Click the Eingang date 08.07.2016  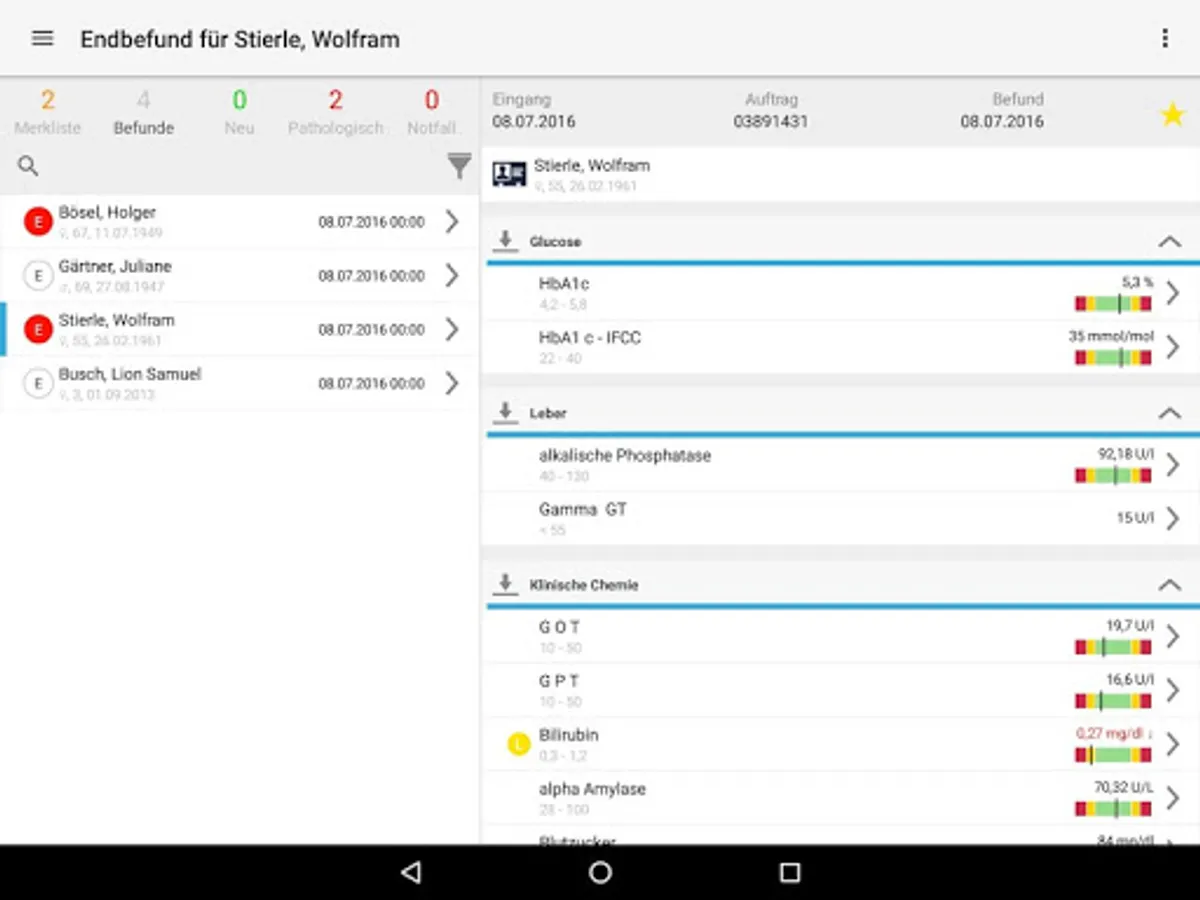coord(534,122)
